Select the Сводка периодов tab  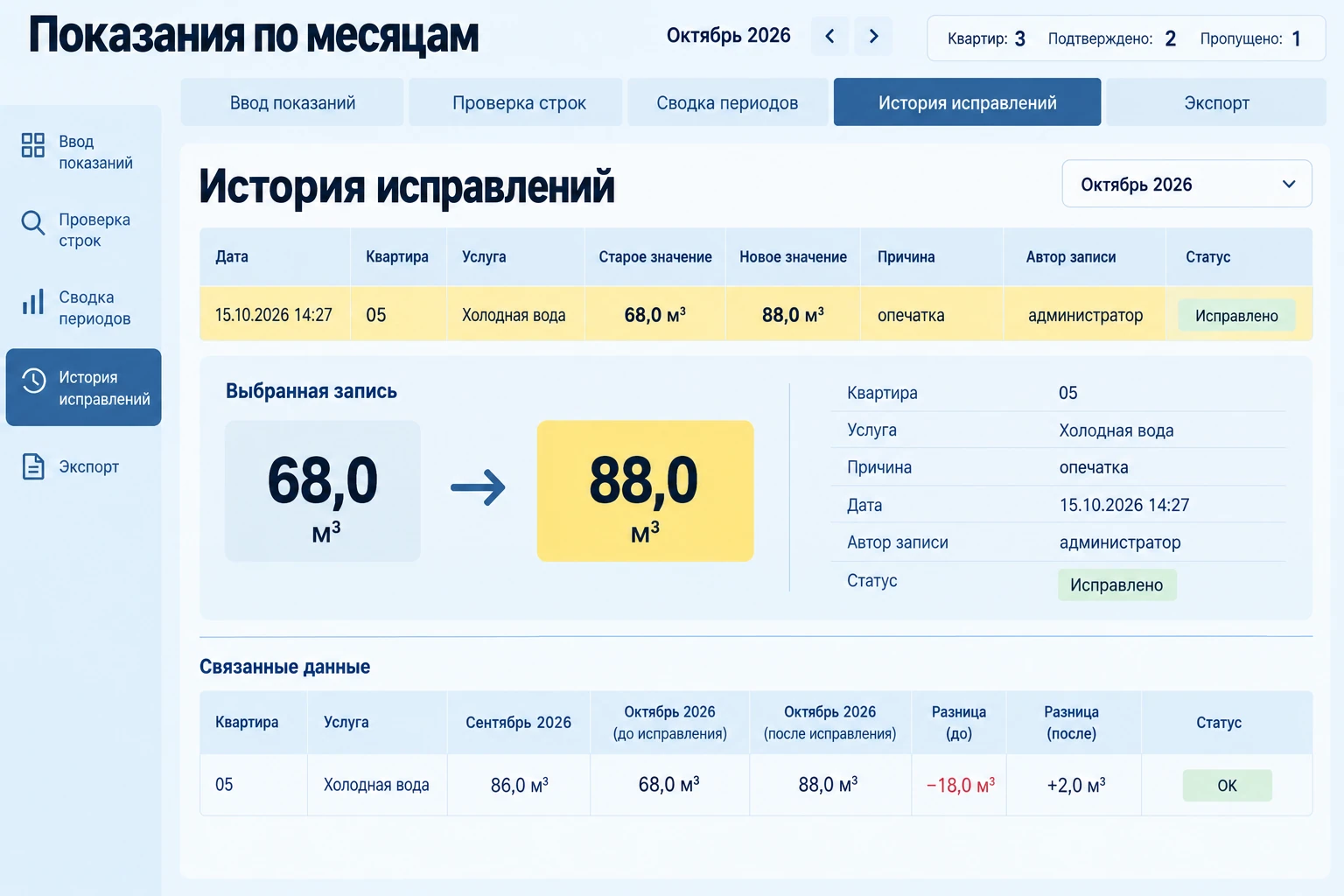coord(727,102)
